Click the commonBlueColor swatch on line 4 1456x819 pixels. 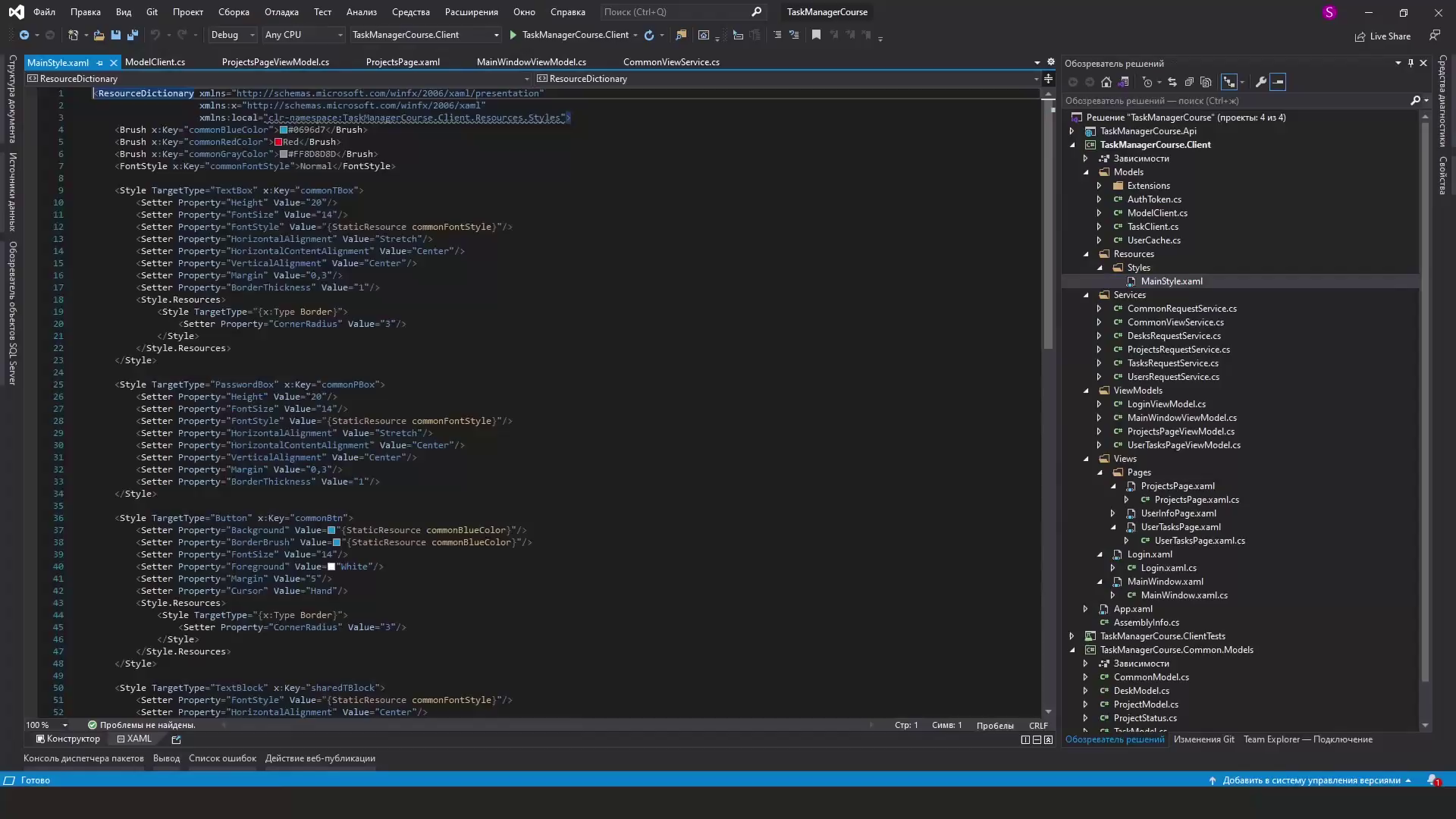tap(284, 130)
